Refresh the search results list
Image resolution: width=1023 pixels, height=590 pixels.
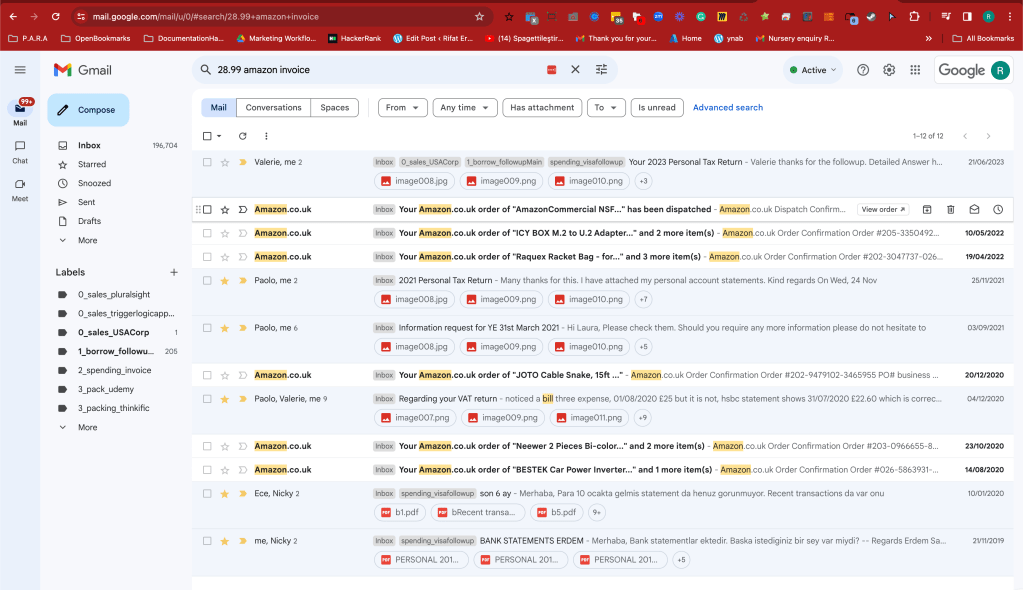point(243,136)
